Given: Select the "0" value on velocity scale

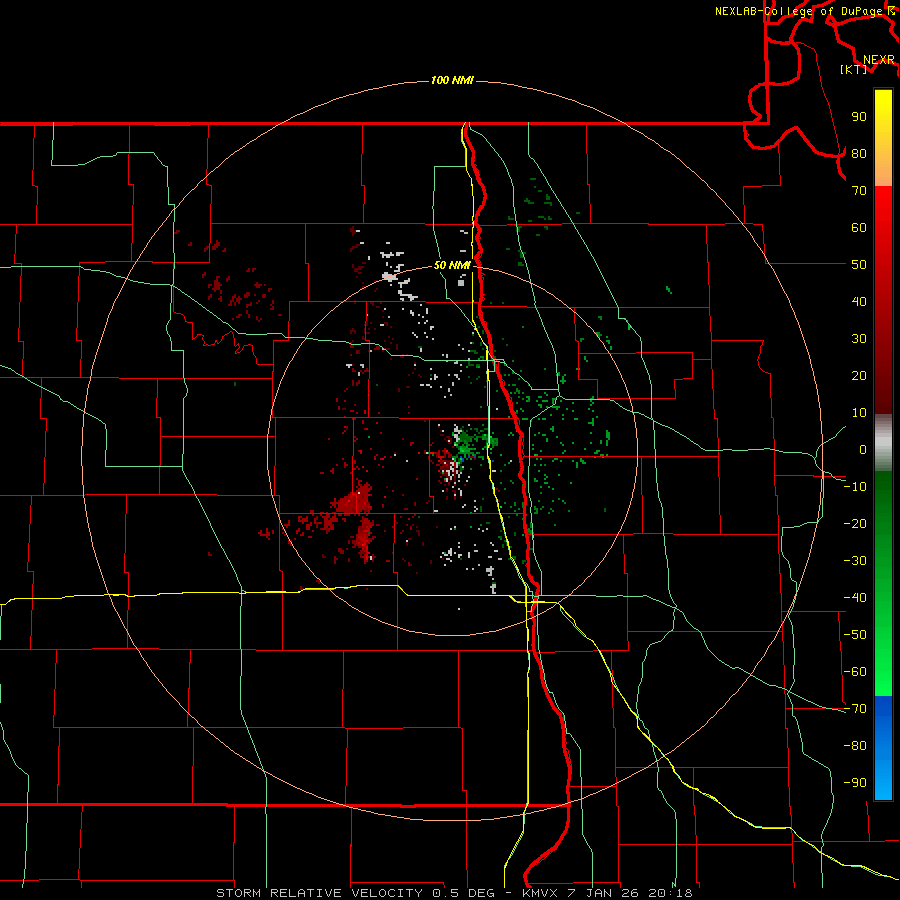Looking at the screenshot, I should [863, 450].
